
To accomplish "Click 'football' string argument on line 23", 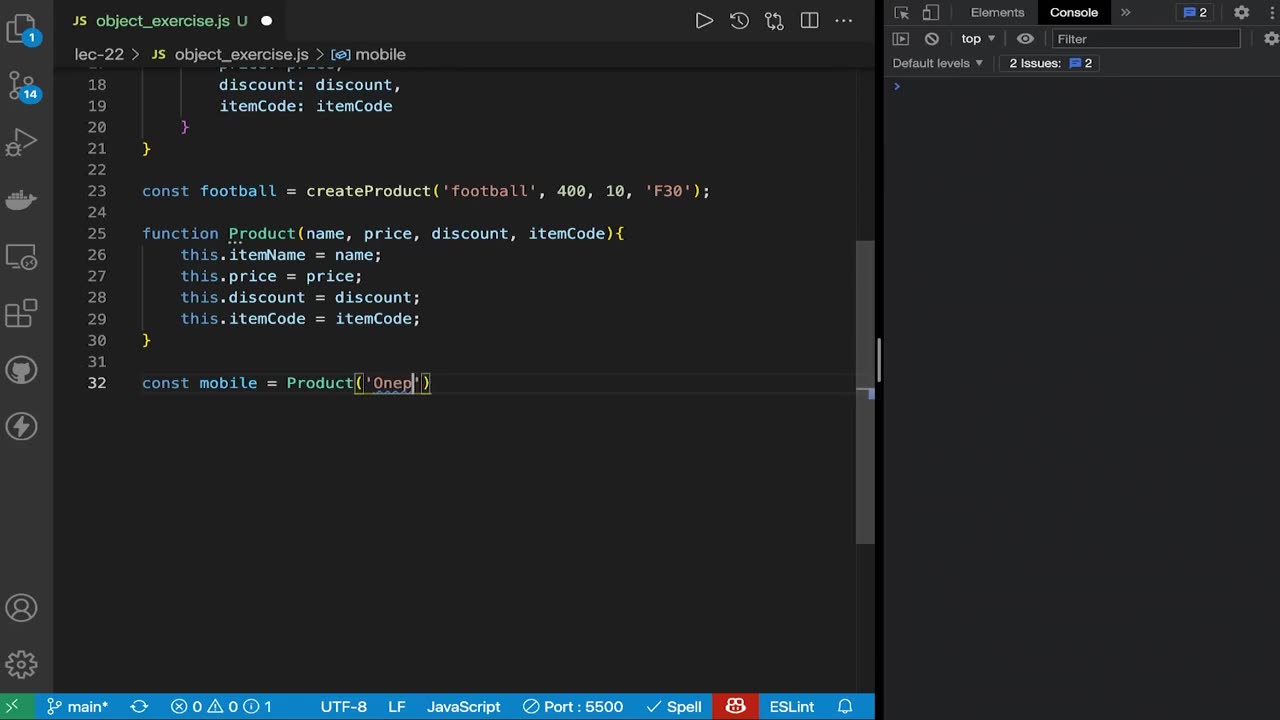I will point(491,191).
